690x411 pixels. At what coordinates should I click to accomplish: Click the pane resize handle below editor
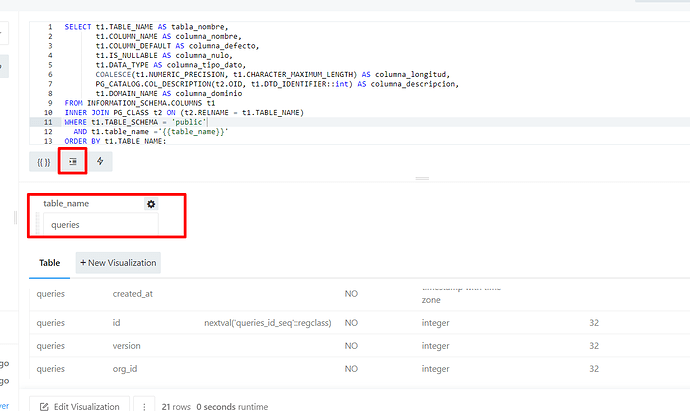click(422, 178)
